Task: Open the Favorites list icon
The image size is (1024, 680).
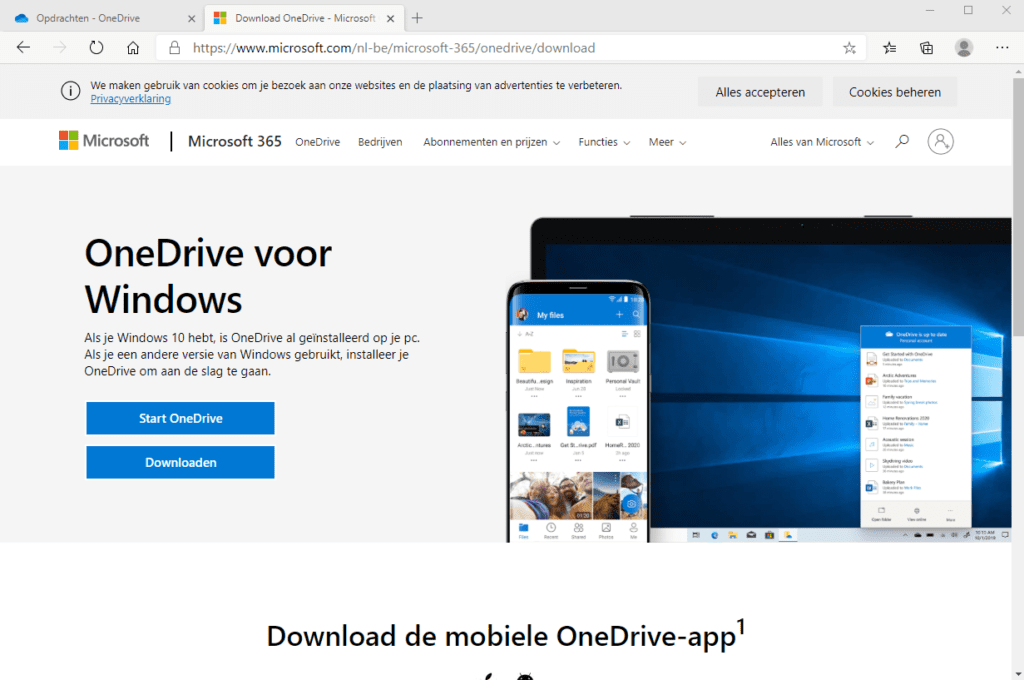Action: [889, 48]
